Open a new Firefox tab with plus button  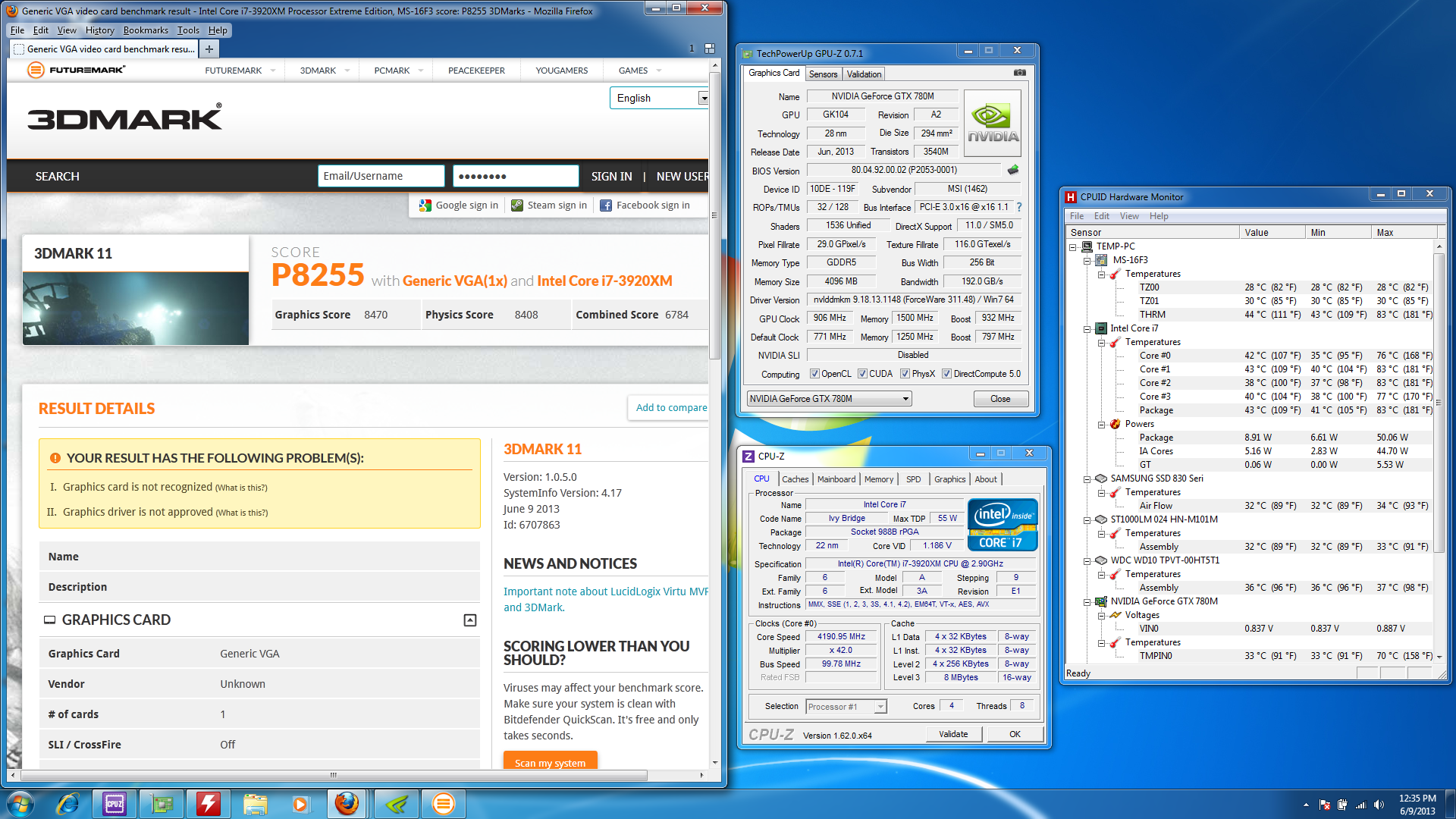point(209,49)
